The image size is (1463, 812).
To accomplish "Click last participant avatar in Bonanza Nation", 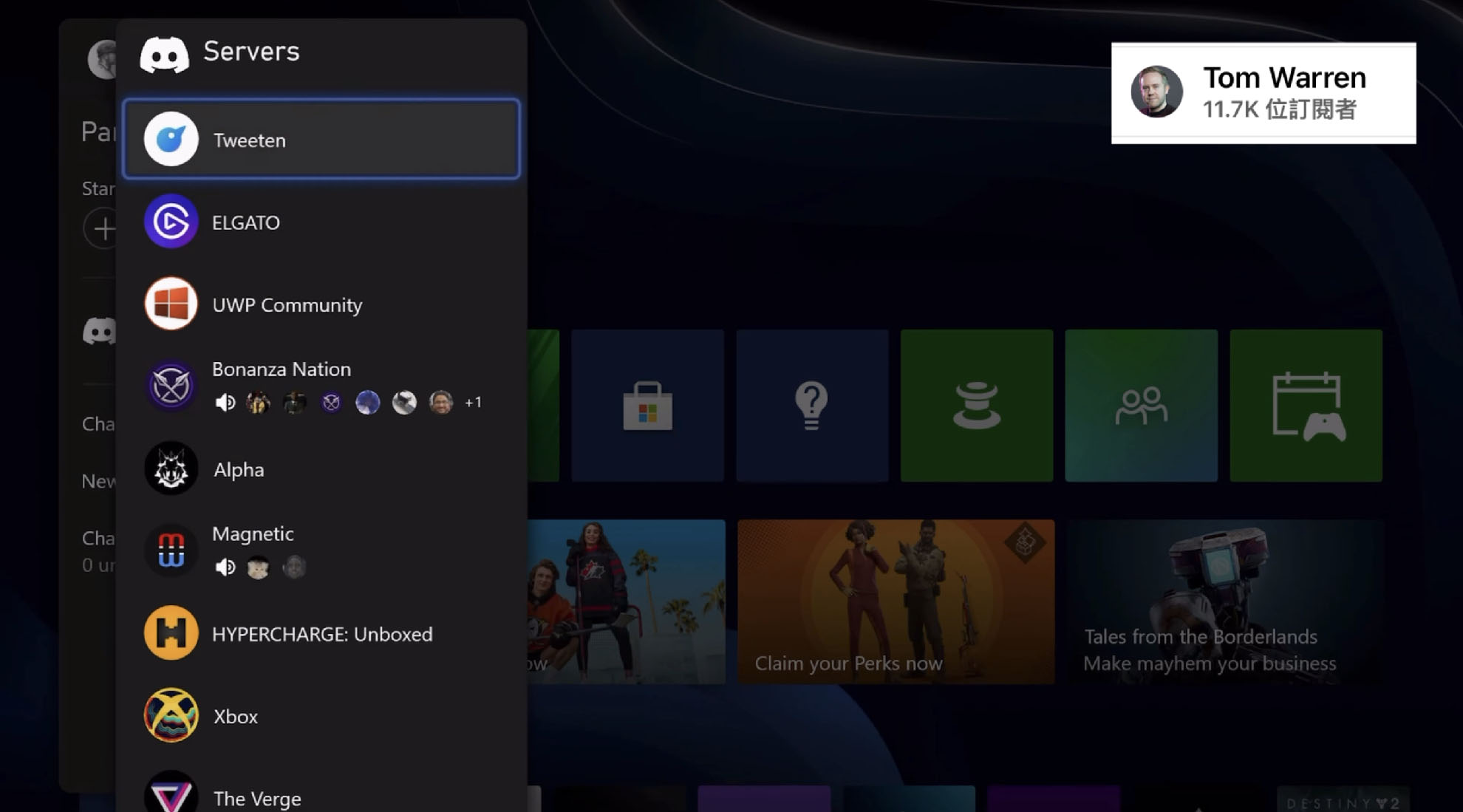I will [441, 402].
